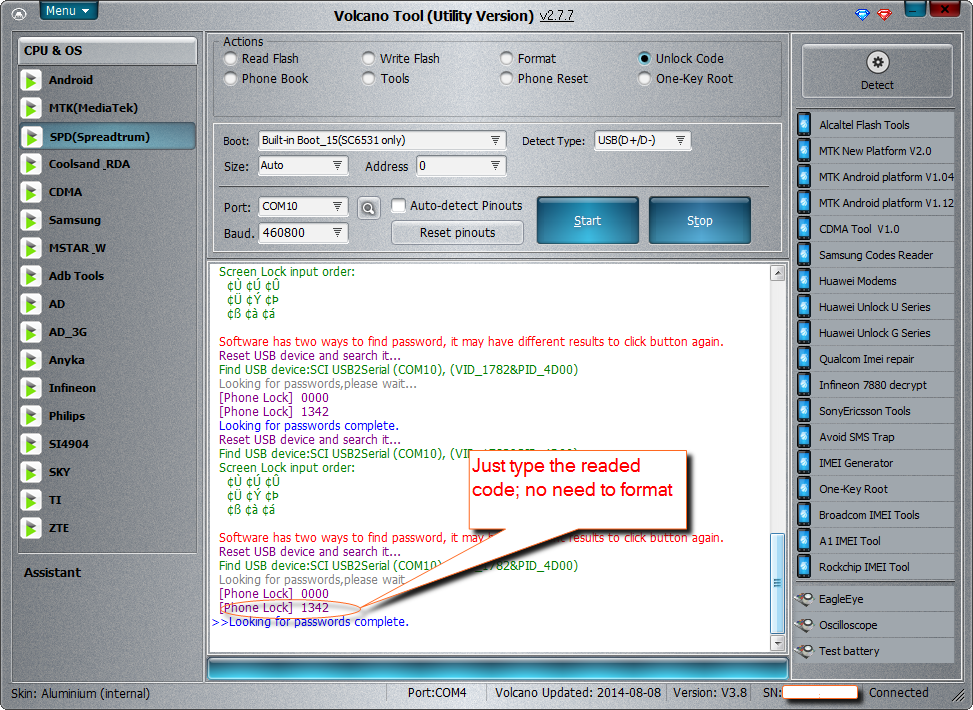
Task: Click the phone icon beside CDMA Tool V1.0
Action: click(804, 228)
